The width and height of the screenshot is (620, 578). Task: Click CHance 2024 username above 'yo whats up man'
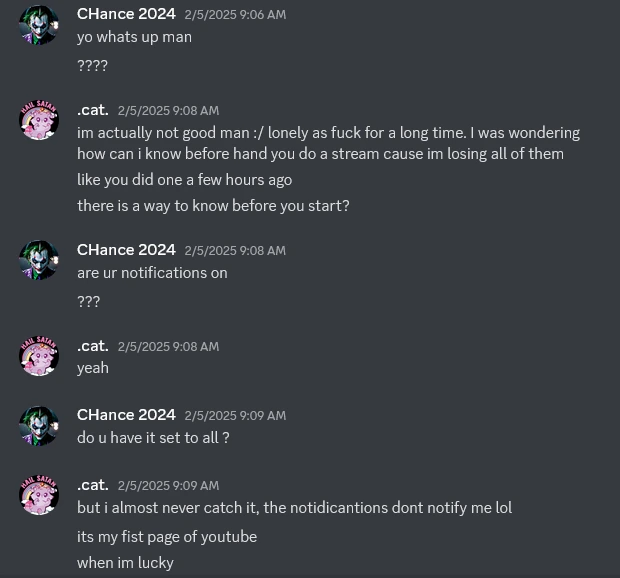pos(126,14)
